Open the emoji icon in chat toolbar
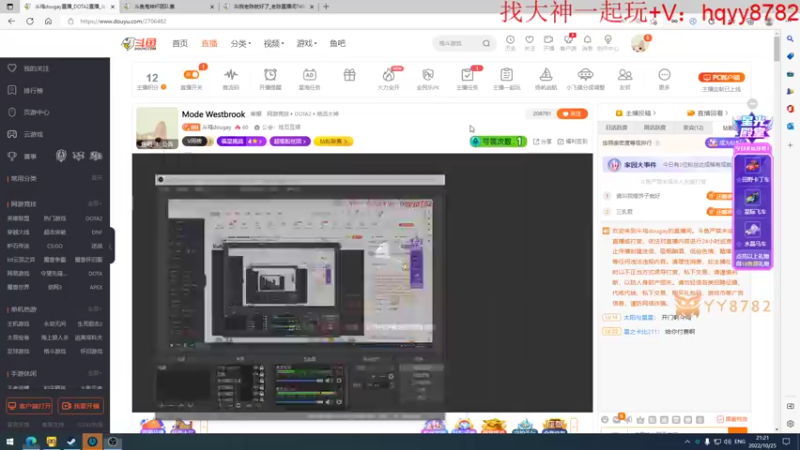The image size is (800, 450). (605, 419)
